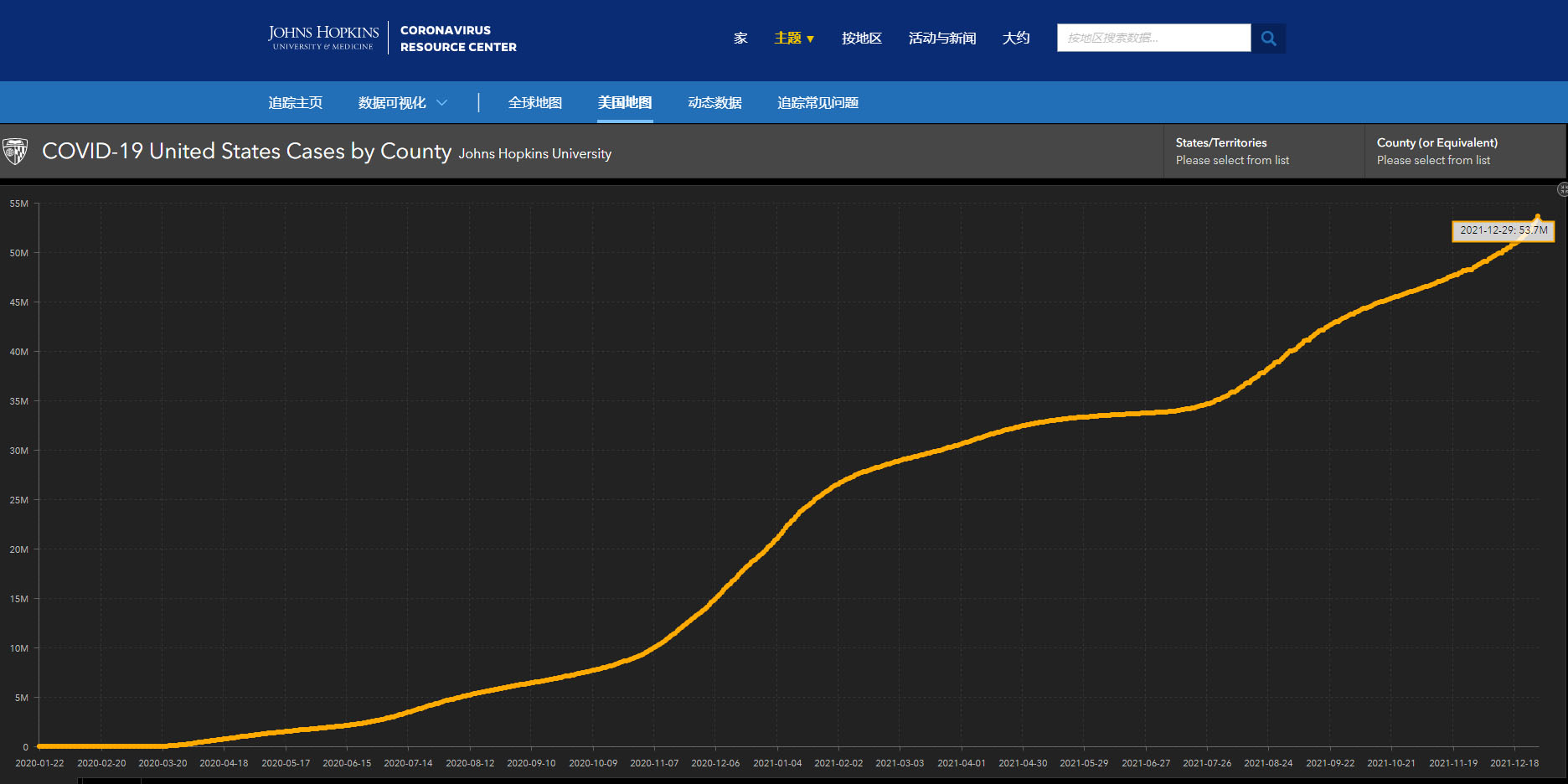Focus the region search input field
This screenshot has height=784, width=1568.
tap(1153, 39)
